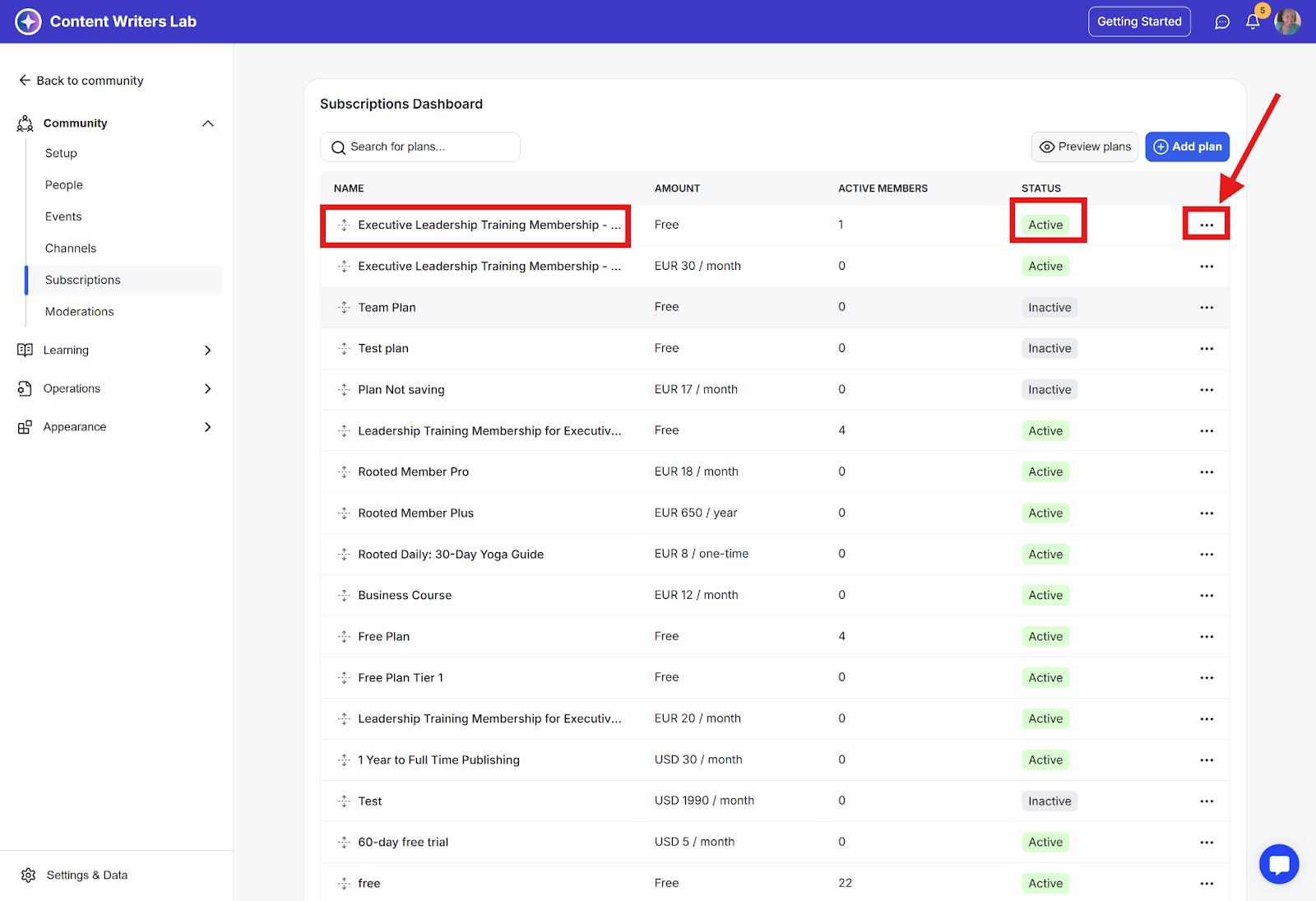
Task: Click Back to community link
Action: pos(81,81)
